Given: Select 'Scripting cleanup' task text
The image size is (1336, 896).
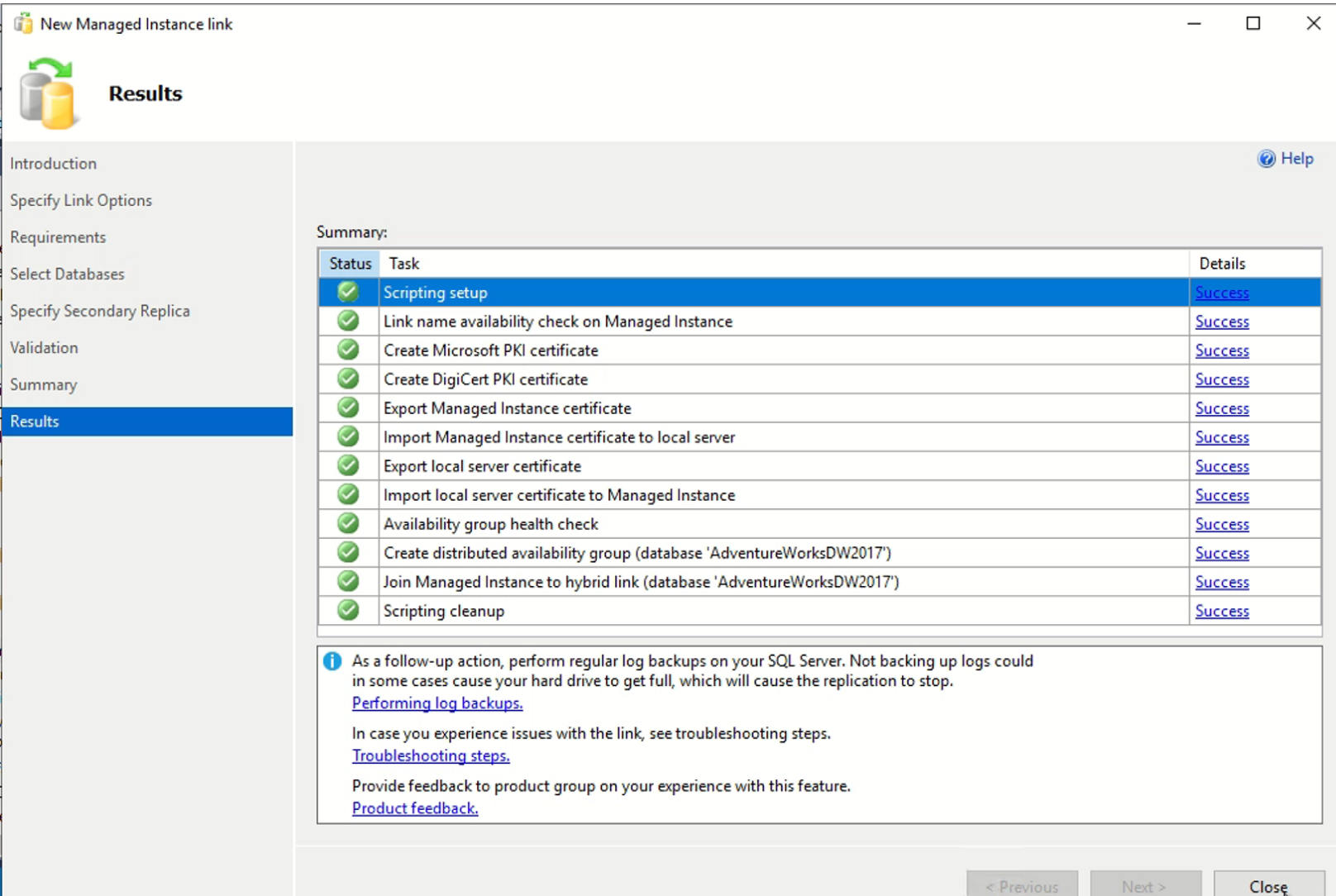Looking at the screenshot, I should click(444, 611).
